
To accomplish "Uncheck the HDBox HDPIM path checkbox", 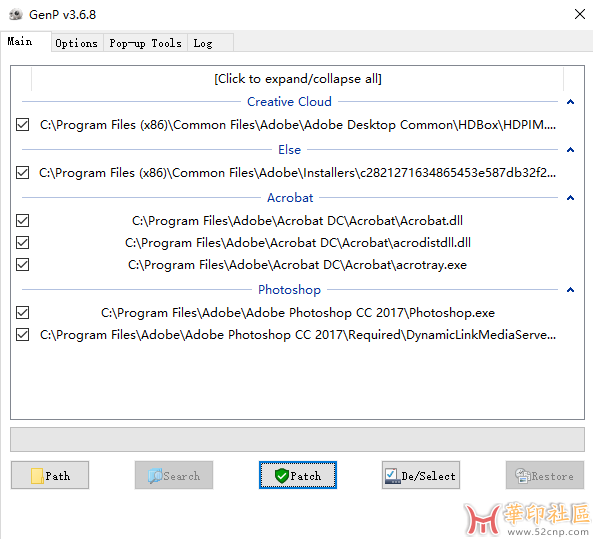I will (23, 124).
